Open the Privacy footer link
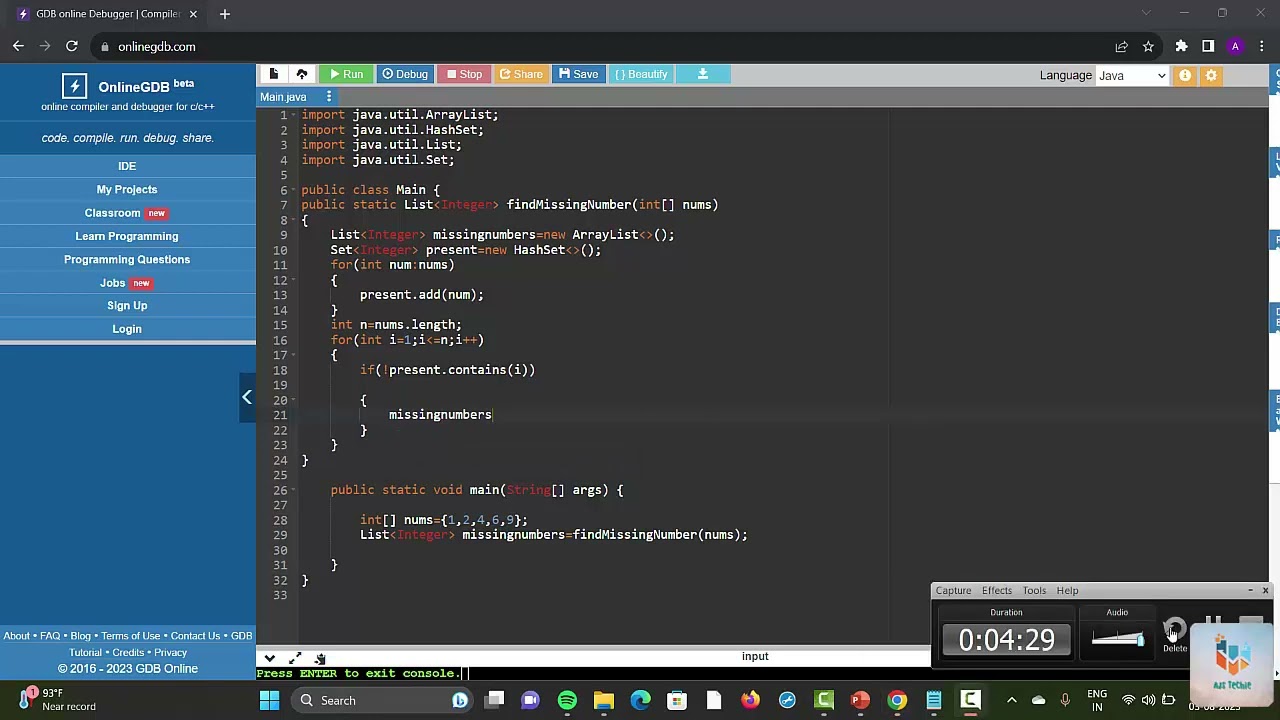The image size is (1280, 720). point(170,653)
